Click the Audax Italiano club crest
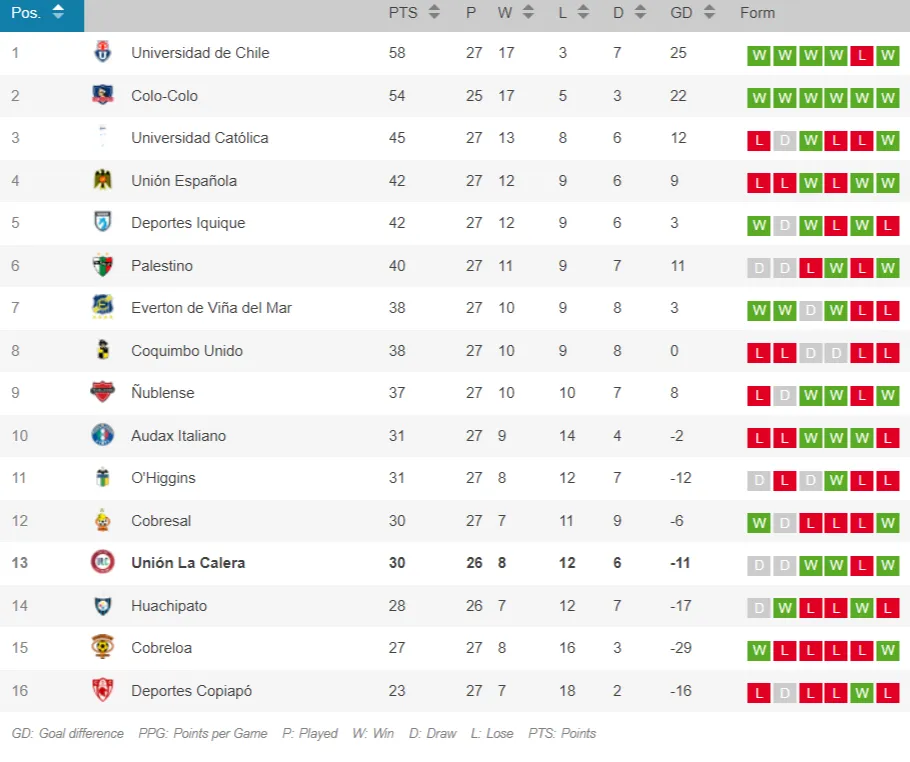Viewport: 910px width, 762px height. pyautogui.click(x=102, y=436)
